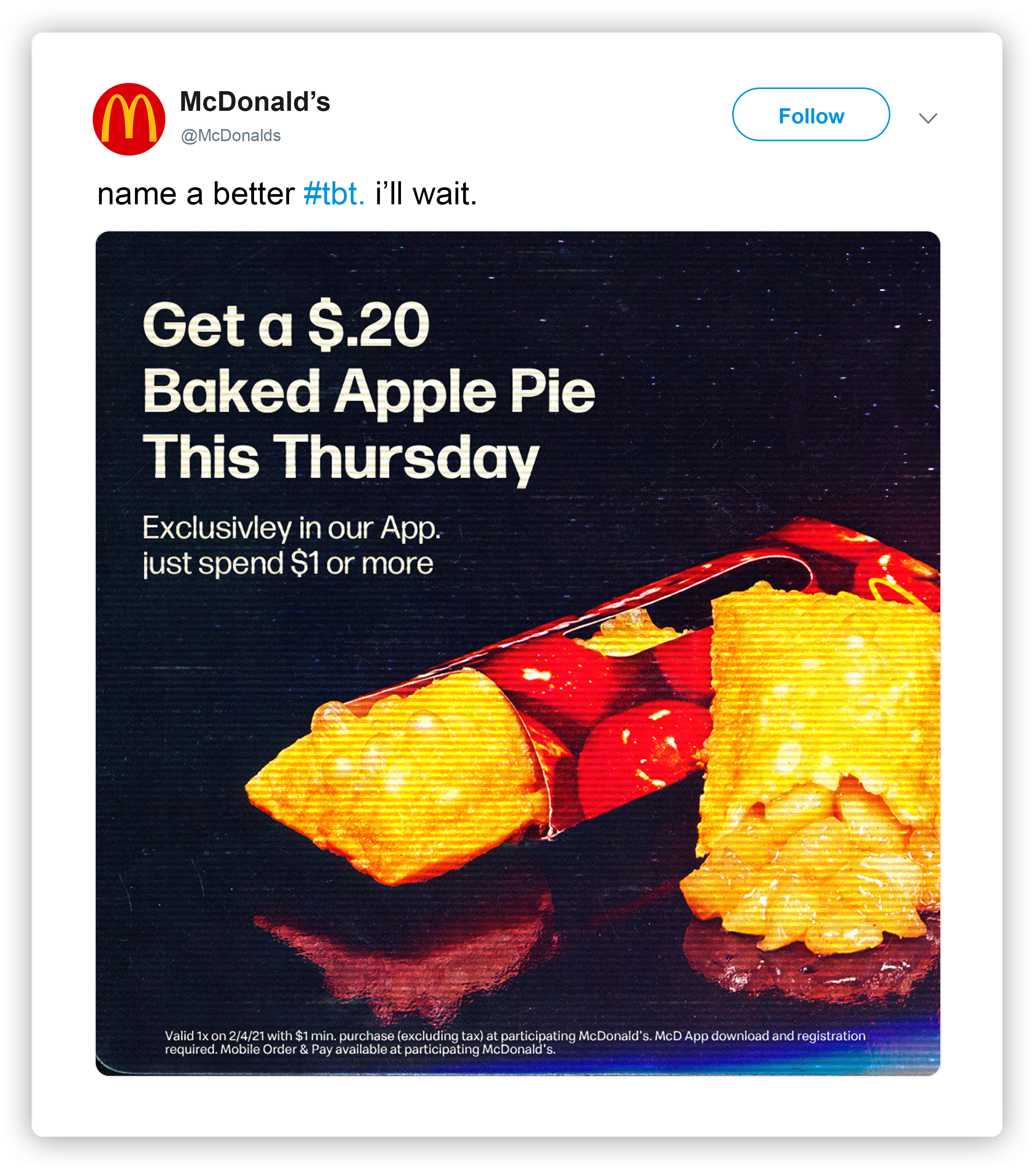The height and width of the screenshot is (1176, 1033).
Task: Click the "Get a $.20" headline line
Action: point(286,326)
